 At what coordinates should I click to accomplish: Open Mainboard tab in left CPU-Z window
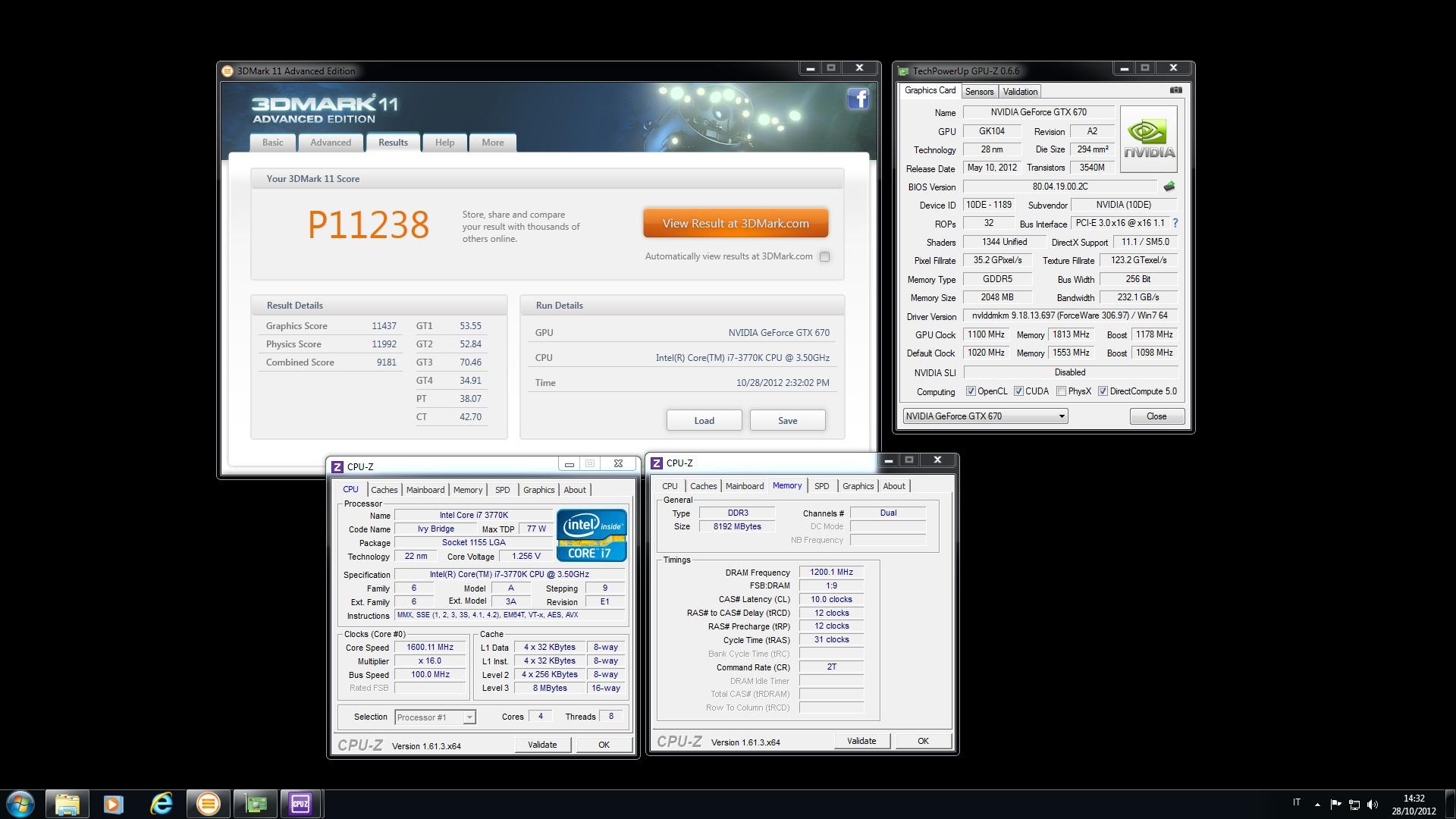[425, 490]
